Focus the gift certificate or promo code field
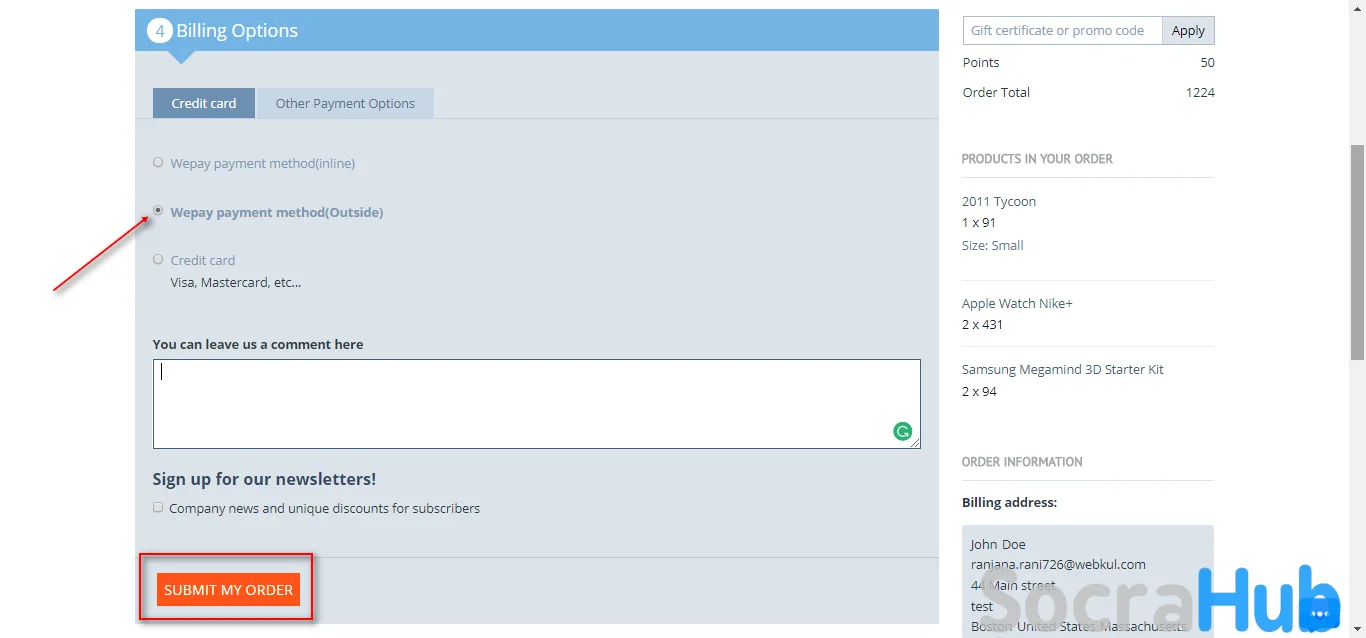Viewport: 1366px width, 638px height. tap(1062, 30)
